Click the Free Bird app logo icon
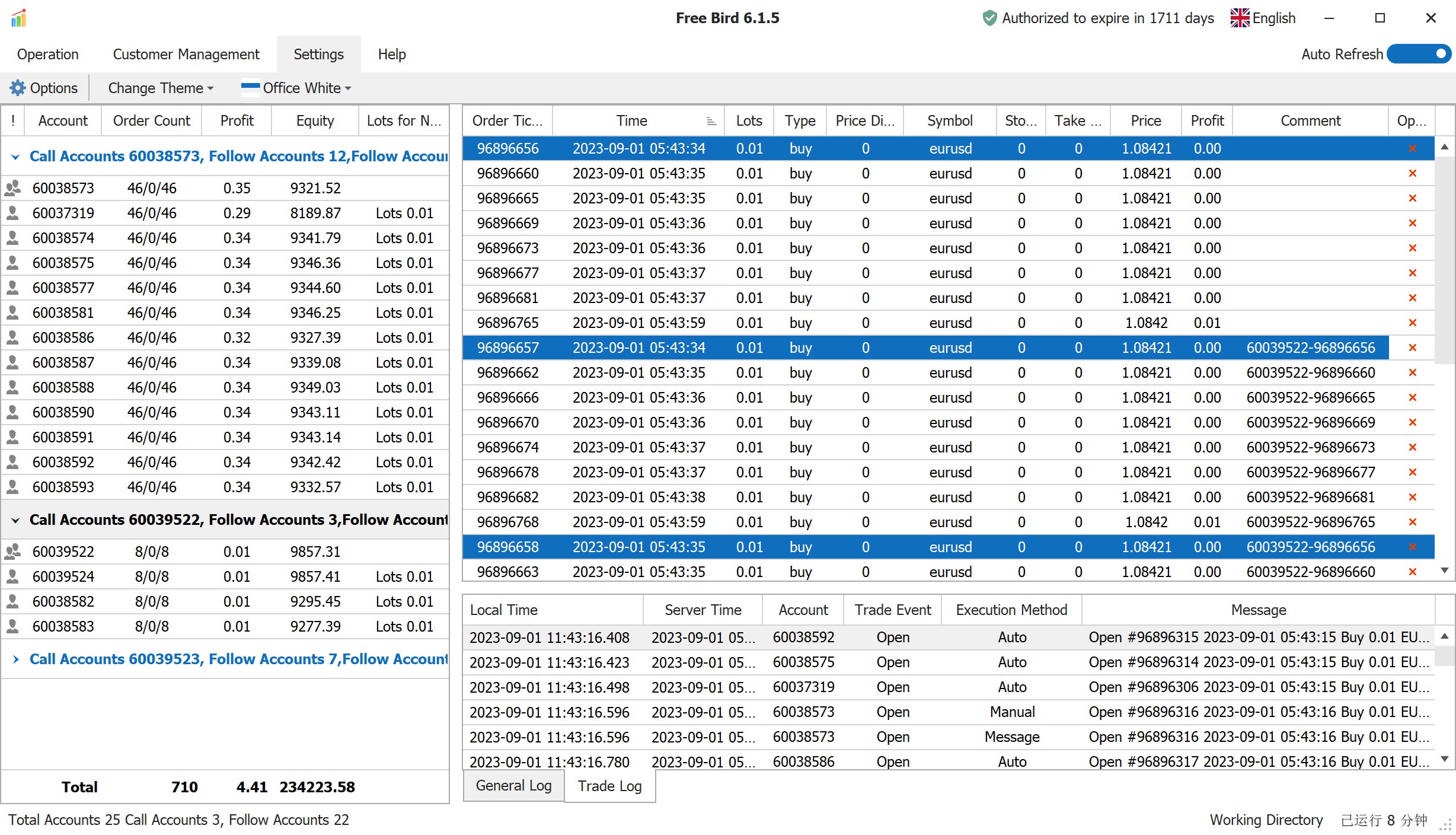 [x=19, y=18]
